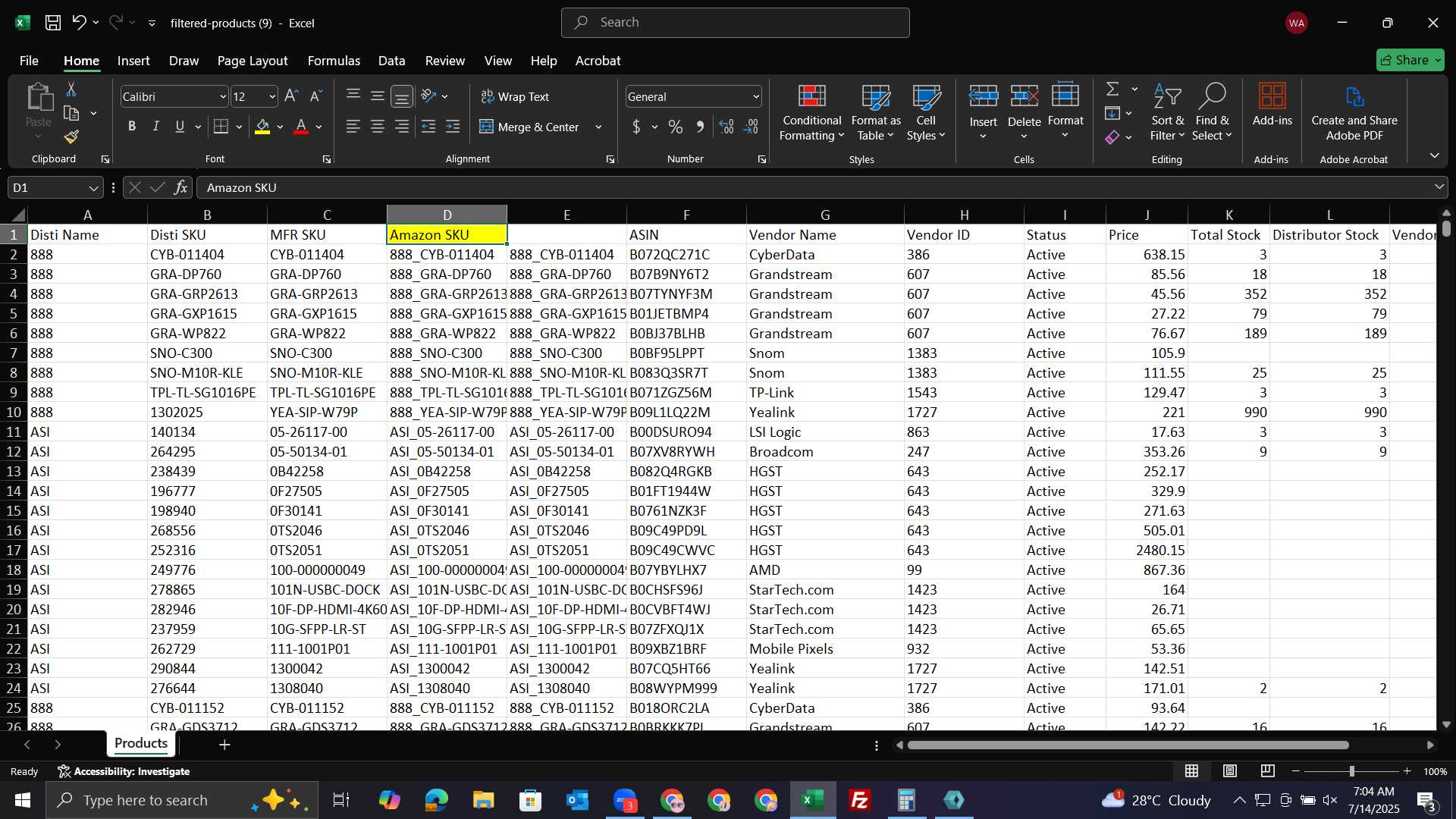Screen dimensions: 1456x819
Task: Click Merge & Center button
Action: pos(529,127)
